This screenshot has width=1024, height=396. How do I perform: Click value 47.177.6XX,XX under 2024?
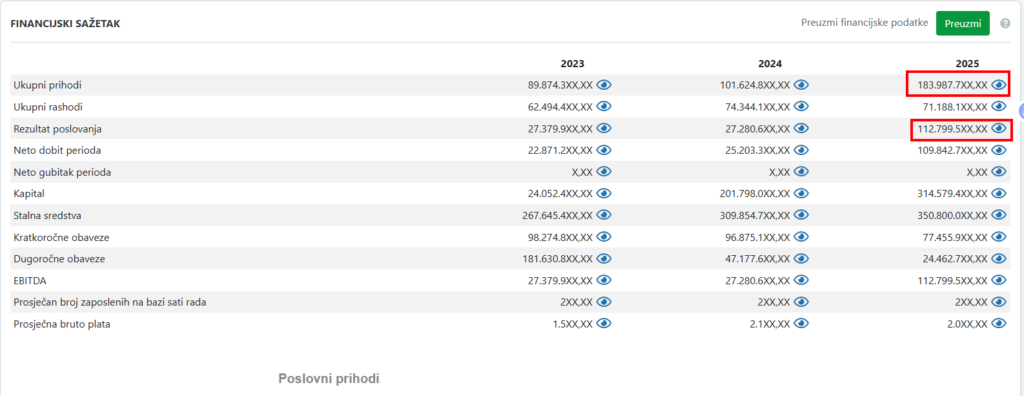(x=758, y=259)
